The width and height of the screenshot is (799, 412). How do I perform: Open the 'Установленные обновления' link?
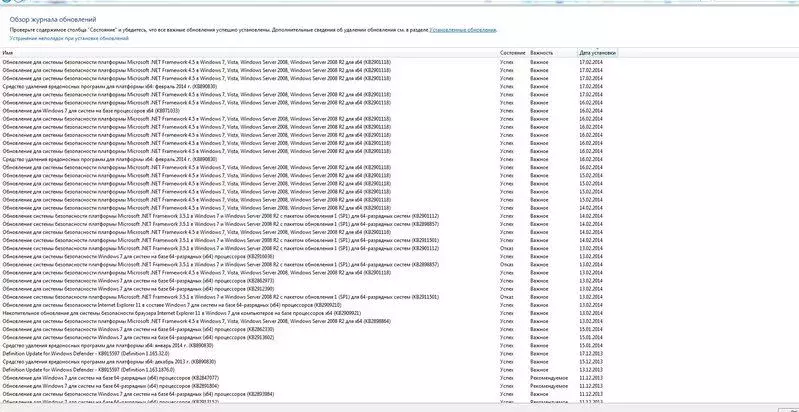pyautogui.click(x=463, y=30)
